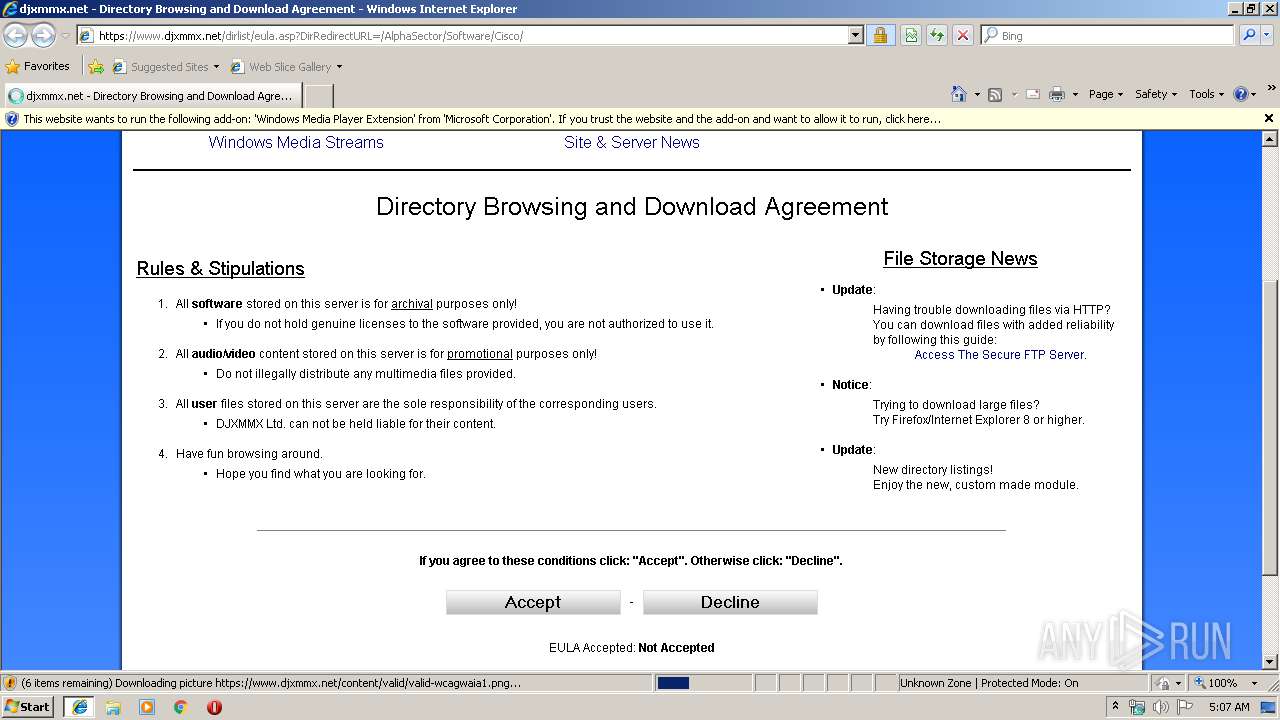The width and height of the screenshot is (1280, 720).
Task: Click the padlock security report icon
Action: (880, 35)
